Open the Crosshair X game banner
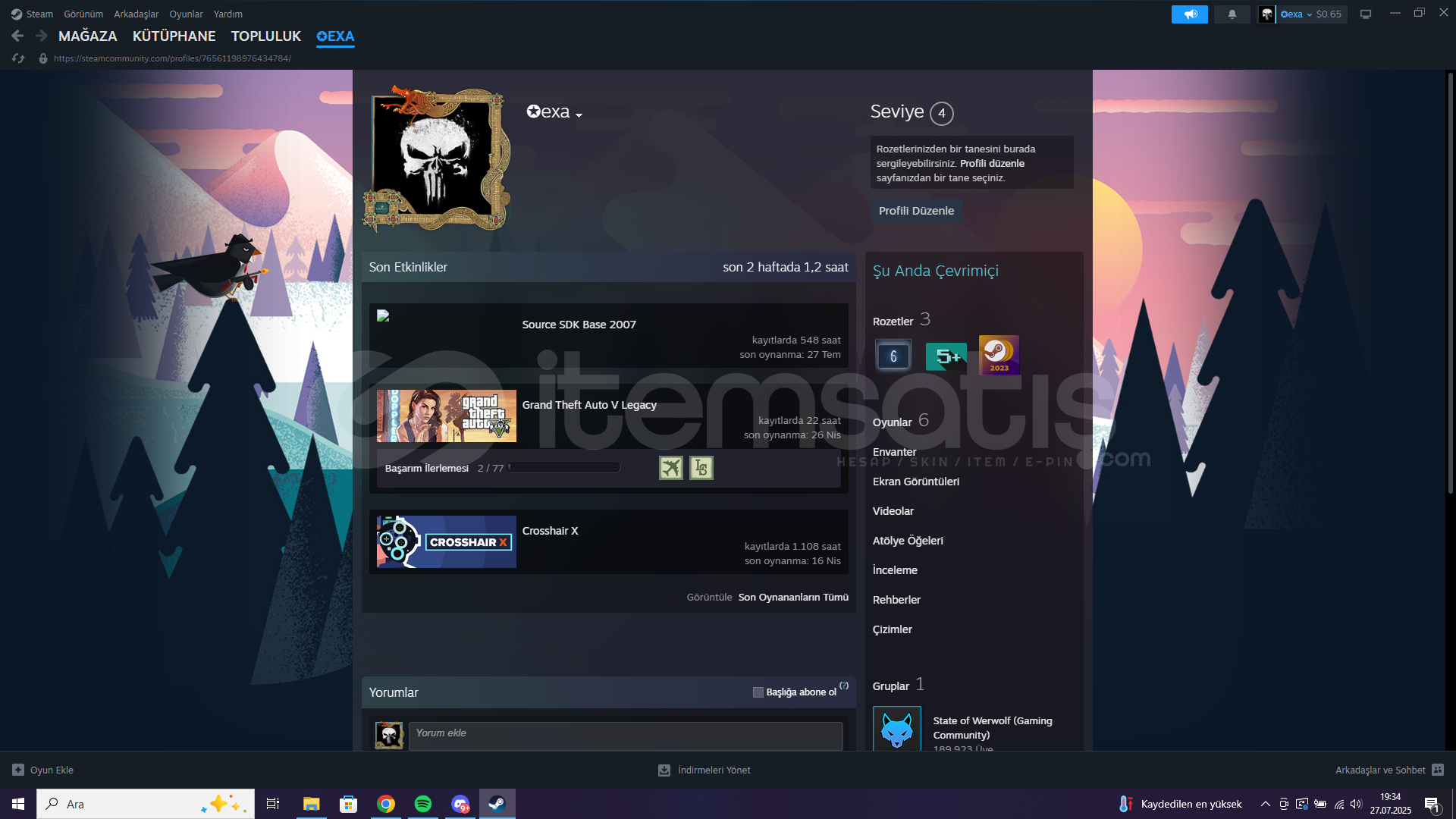 tap(447, 541)
